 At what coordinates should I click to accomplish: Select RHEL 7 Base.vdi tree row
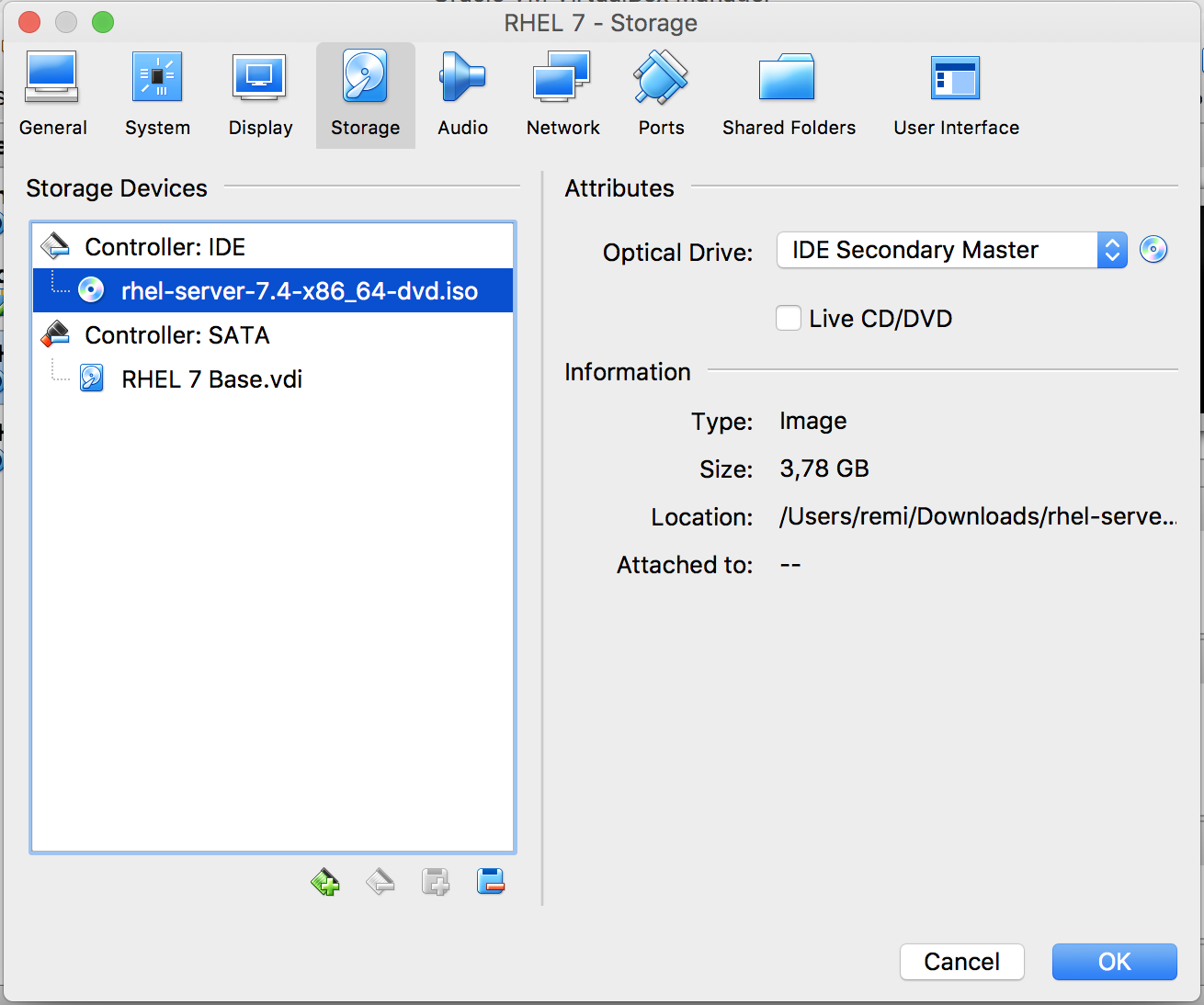[x=273, y=378]
